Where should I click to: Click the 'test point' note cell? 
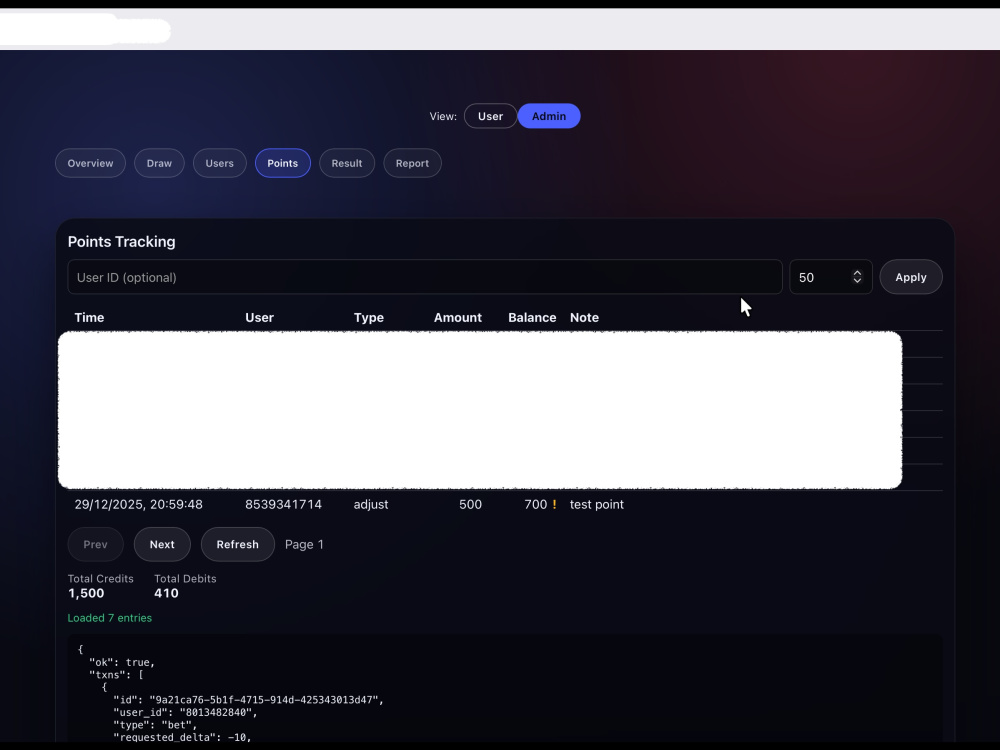[x=597, y=504]
